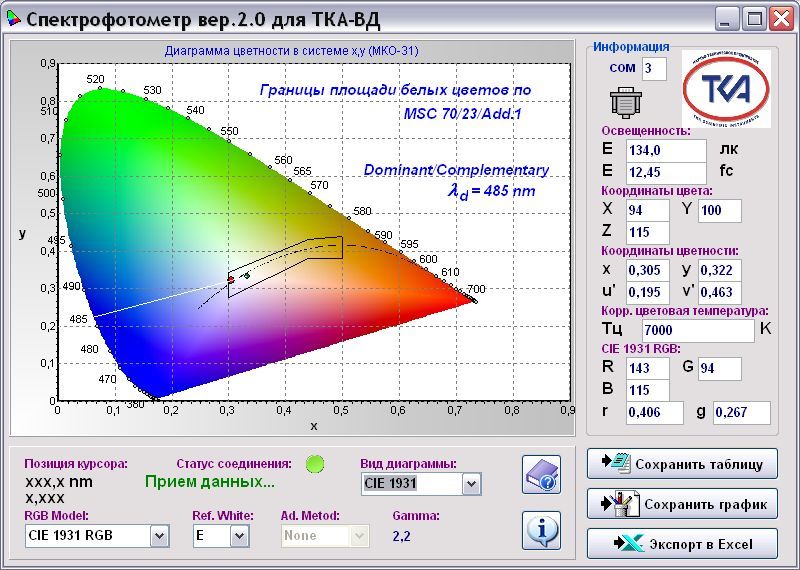Click Сохранить таблицу button
800x570 pixels.
tap(682, 464)
